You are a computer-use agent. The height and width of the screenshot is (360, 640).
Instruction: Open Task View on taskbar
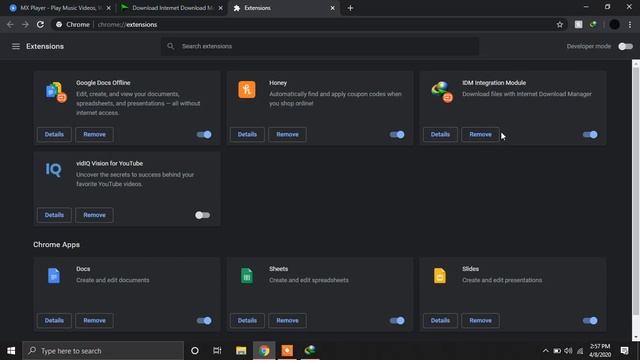coord(217,351)
